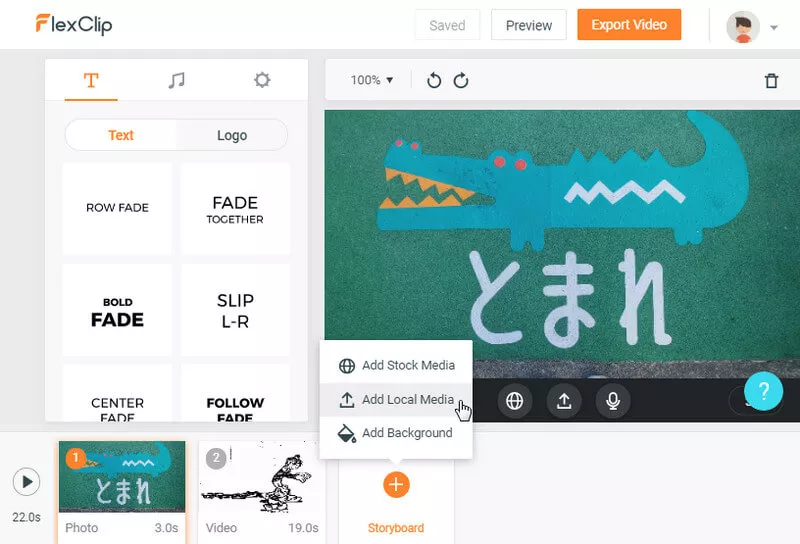Switch to the Logo option
Viewport: 800px width, 544px height.
(232, 135)
